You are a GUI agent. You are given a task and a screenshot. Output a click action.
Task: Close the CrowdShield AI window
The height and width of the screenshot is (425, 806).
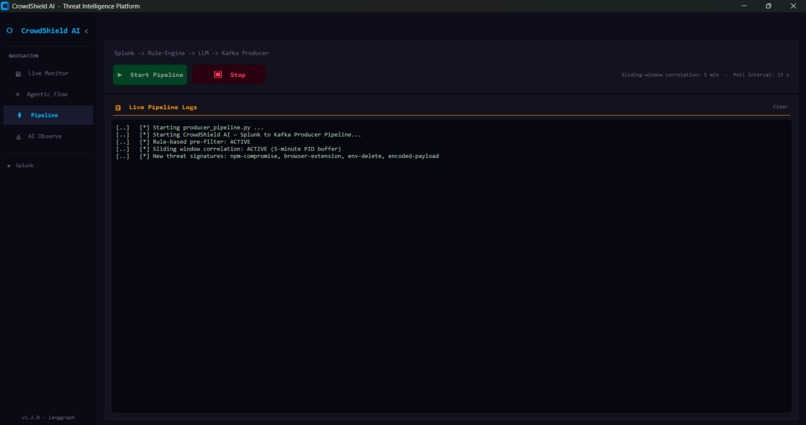click(793, 6)
